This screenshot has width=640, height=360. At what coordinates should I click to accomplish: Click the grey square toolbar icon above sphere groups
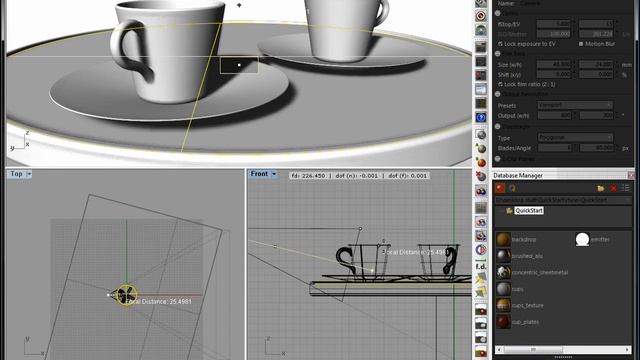(481, 208)
